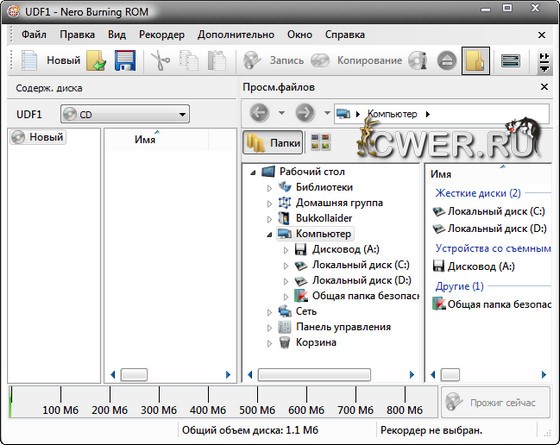The width and height of the screenshot is (560, 445).
Task: Click the recorder selection drive icon
Action: pos(510,61)
